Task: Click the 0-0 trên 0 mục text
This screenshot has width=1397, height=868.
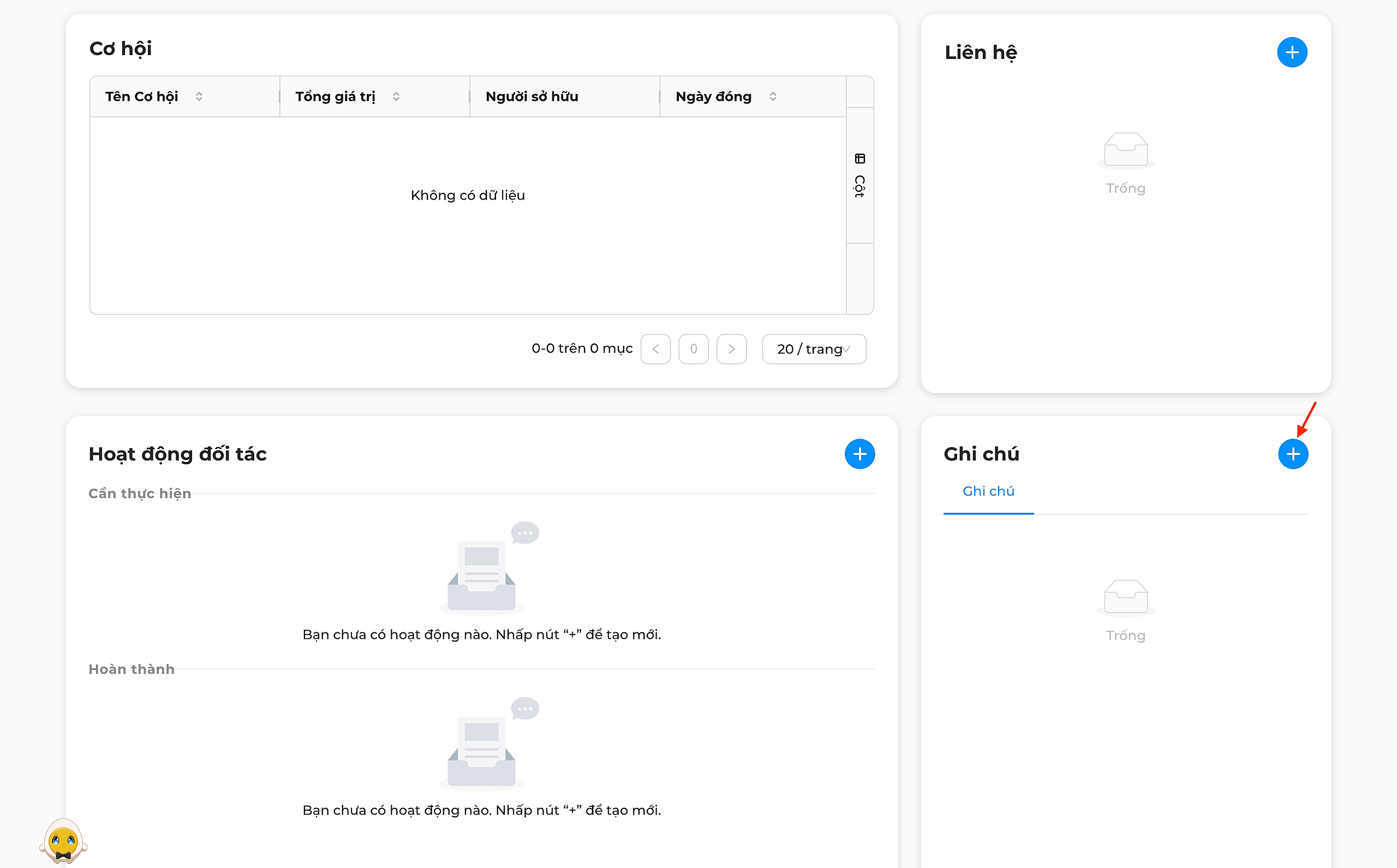Action: click(x=582, y=349)
